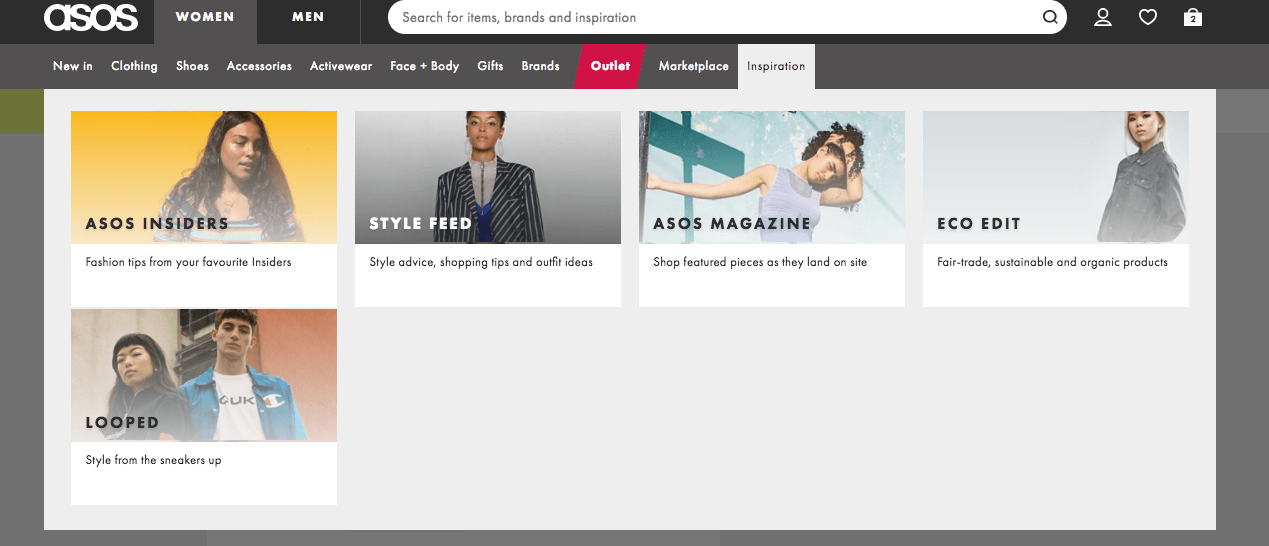Go to the Marketplace link
Screen dimensions: 1269x546
tap(693, 66)
